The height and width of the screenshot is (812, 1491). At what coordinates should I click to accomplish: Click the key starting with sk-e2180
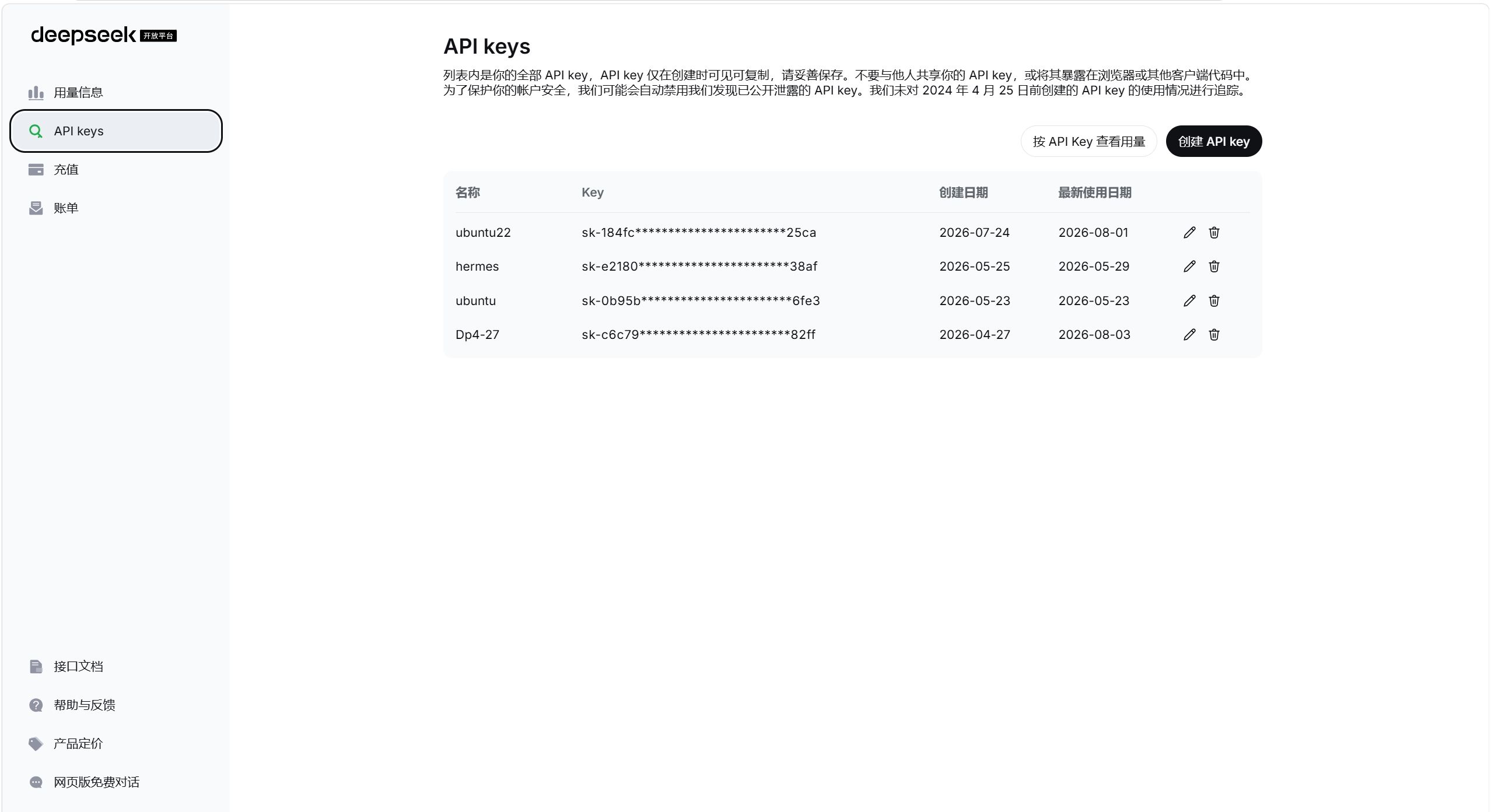[x=699, y=267]
